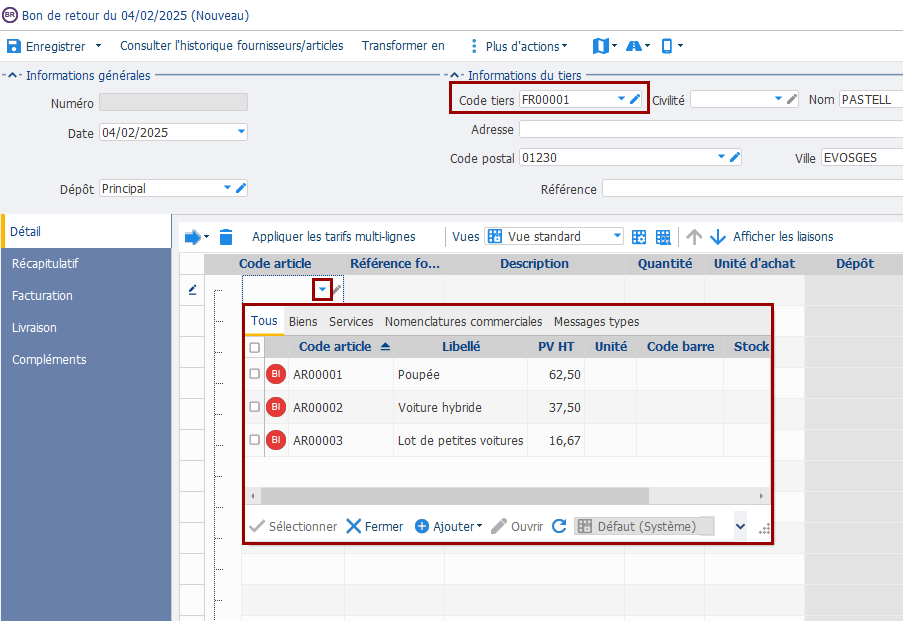Click the second grid view icon after Vues
Viewport: 903px width, 621px height.
663,237
